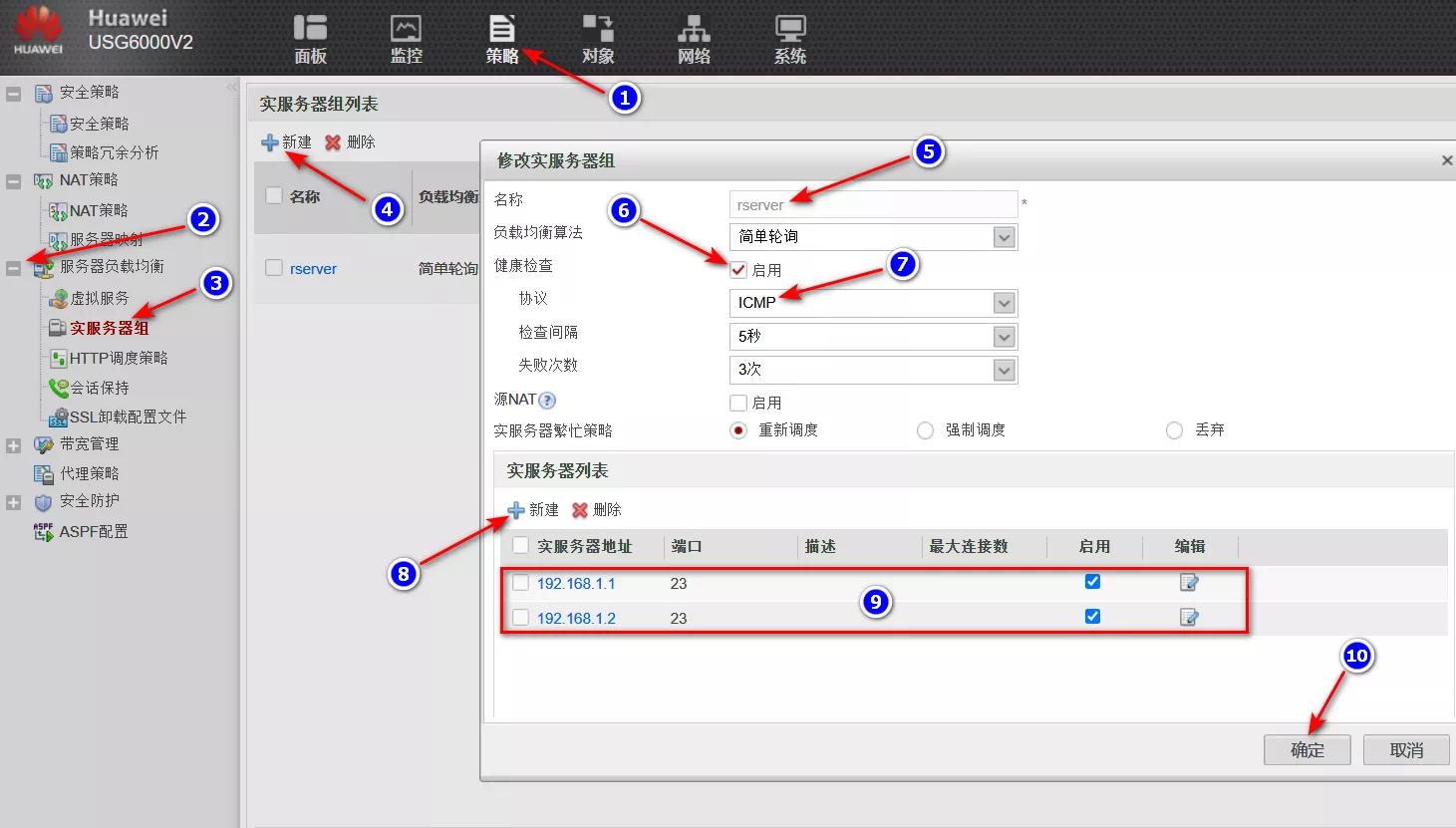Switch to the 对象 top tab

tap(598, 39)
